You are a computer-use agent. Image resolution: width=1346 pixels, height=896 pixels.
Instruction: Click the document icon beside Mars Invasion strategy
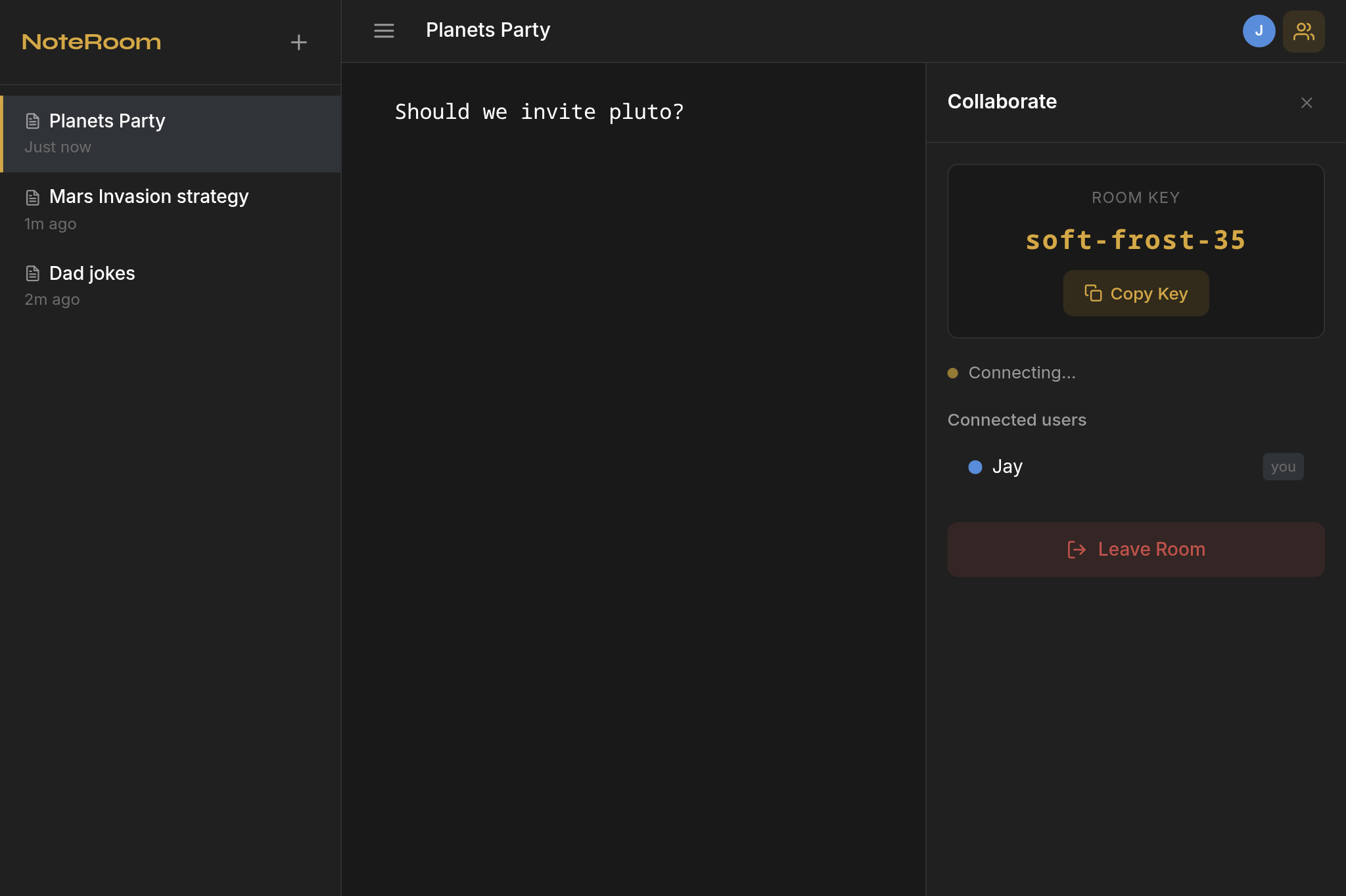point(32,197)
